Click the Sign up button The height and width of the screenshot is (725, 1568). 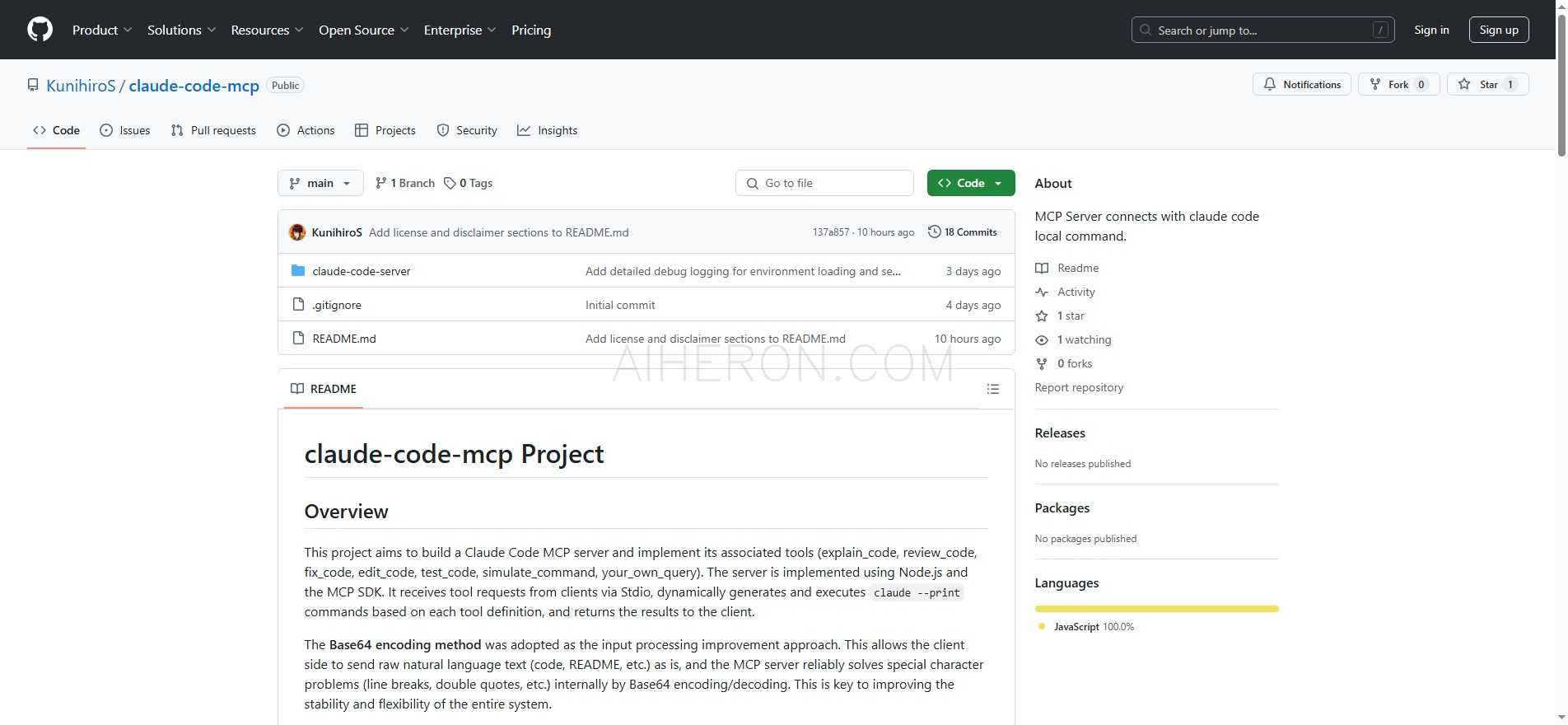pos(1499,30)
